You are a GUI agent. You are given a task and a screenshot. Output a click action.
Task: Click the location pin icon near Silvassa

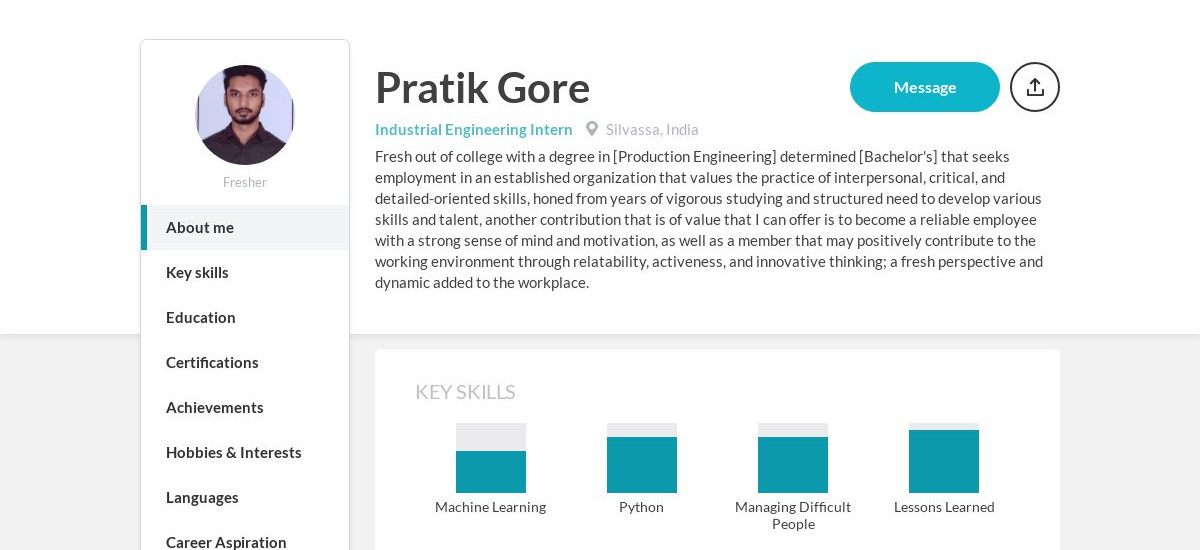(x=592, y=129)
